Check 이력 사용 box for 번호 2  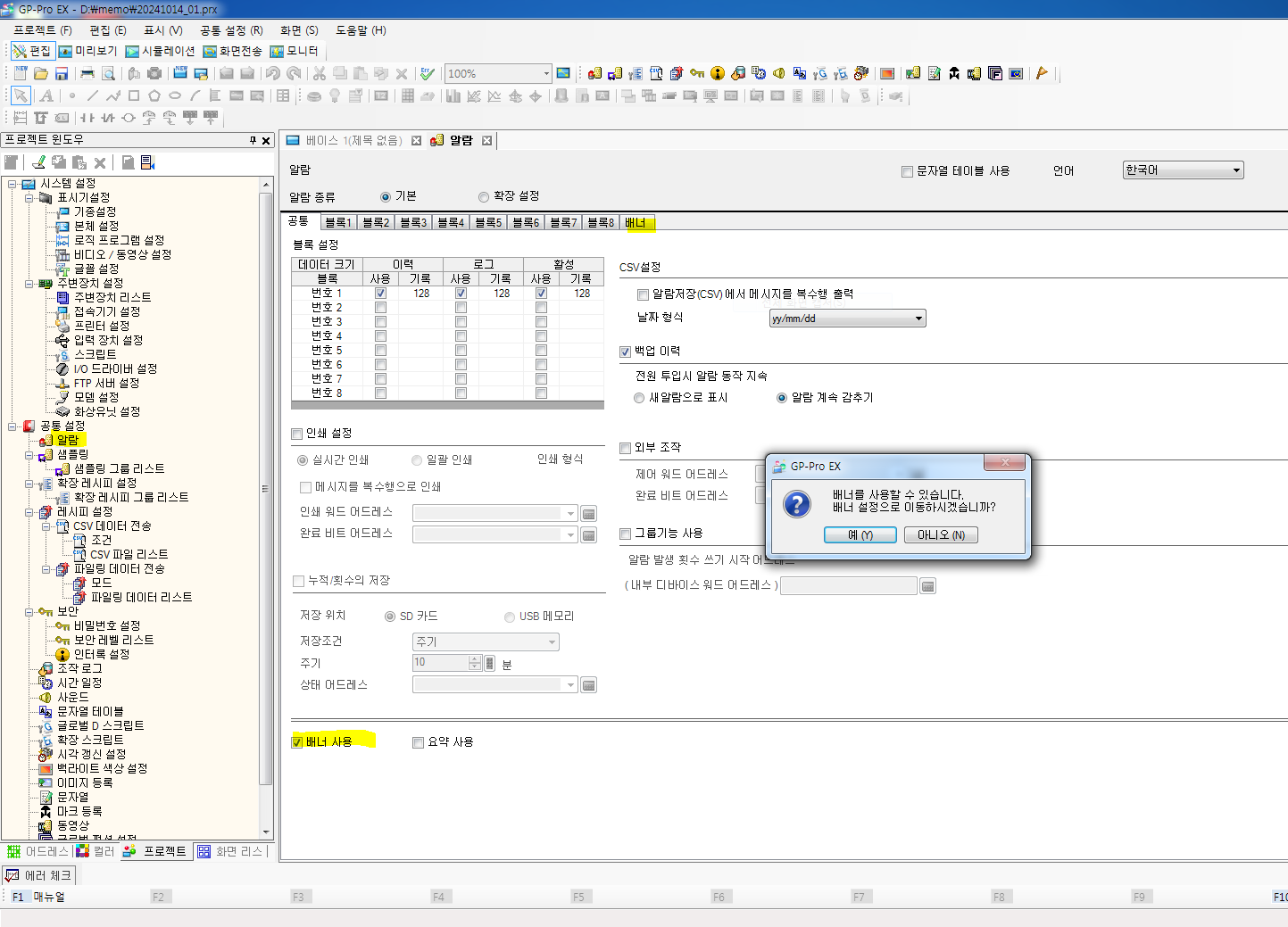[x=380, y=307]
